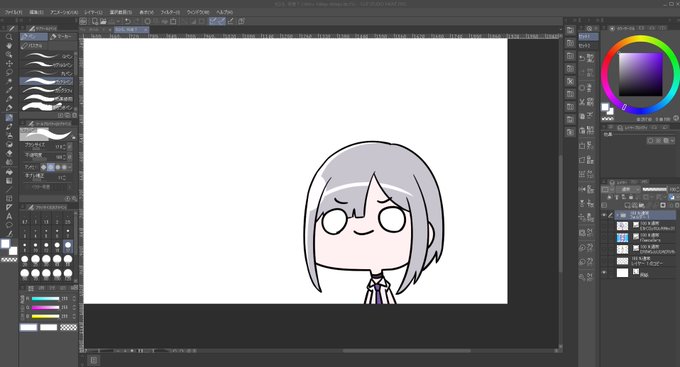Open the layer effect dropdown arrow in layer property
Viewport: 680px width, 367px height.
point(673,141)
